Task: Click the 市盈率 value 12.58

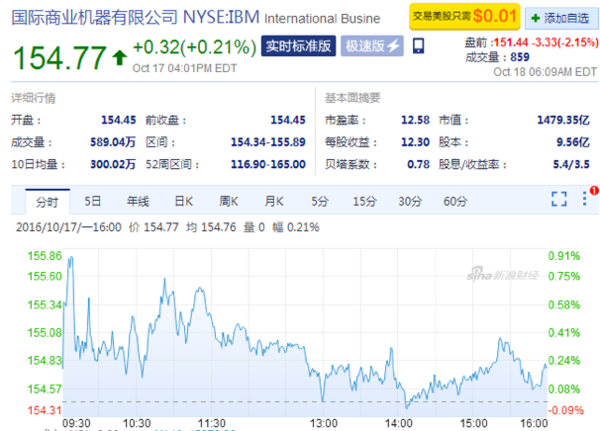Action: click(415, 120)
